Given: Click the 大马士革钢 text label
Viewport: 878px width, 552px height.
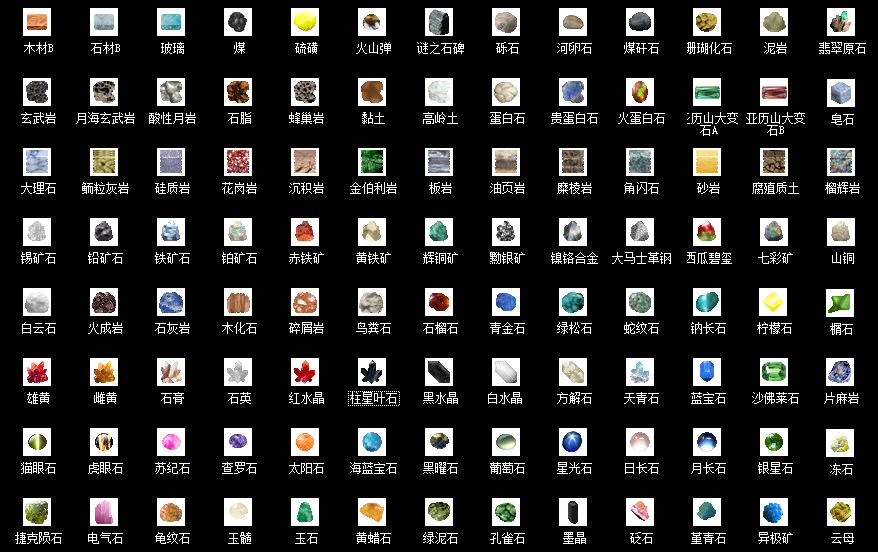Looking at the screenshot, I should pos(641,259).
